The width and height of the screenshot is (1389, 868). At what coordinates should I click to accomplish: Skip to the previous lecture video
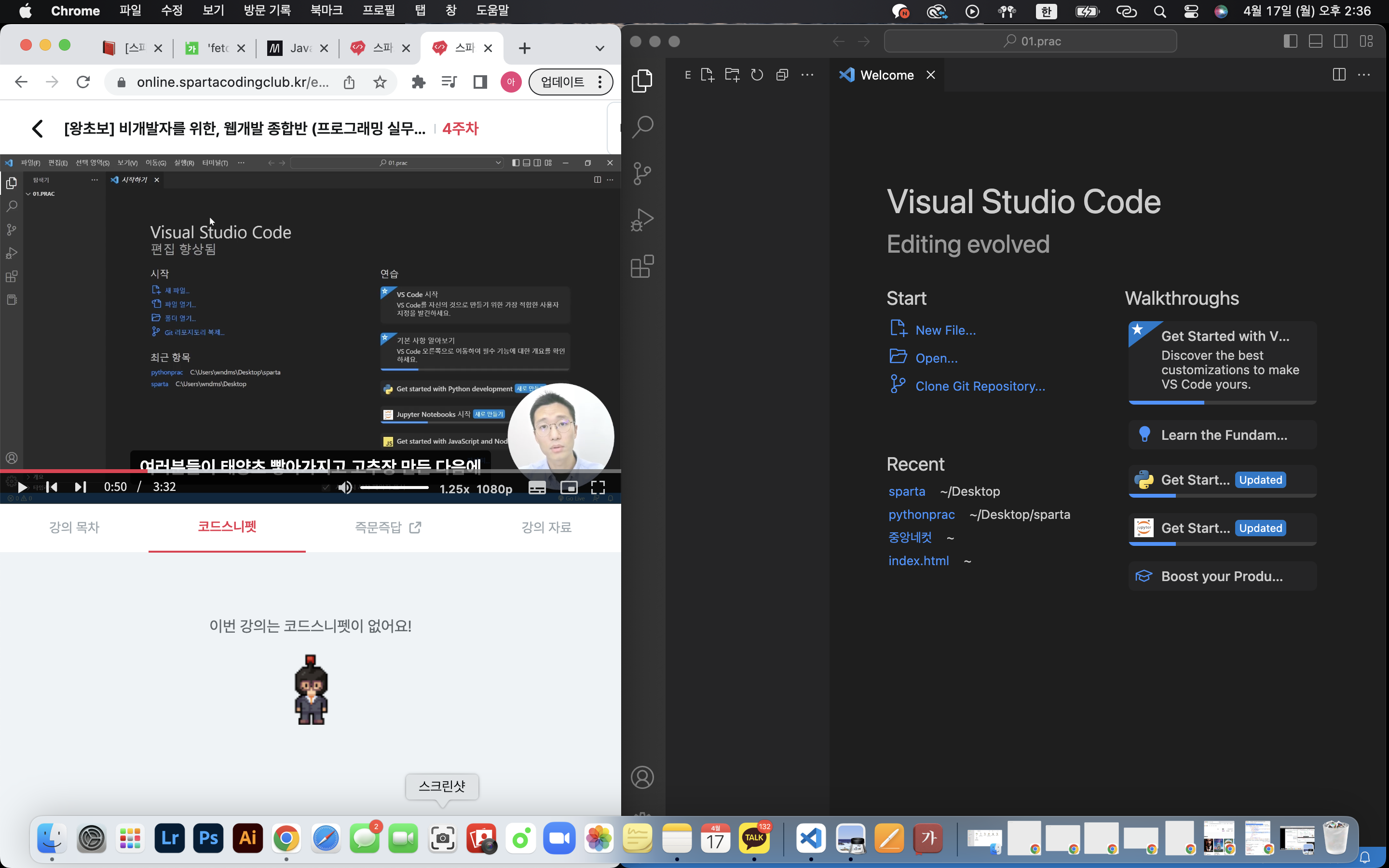tap(52, 488)
